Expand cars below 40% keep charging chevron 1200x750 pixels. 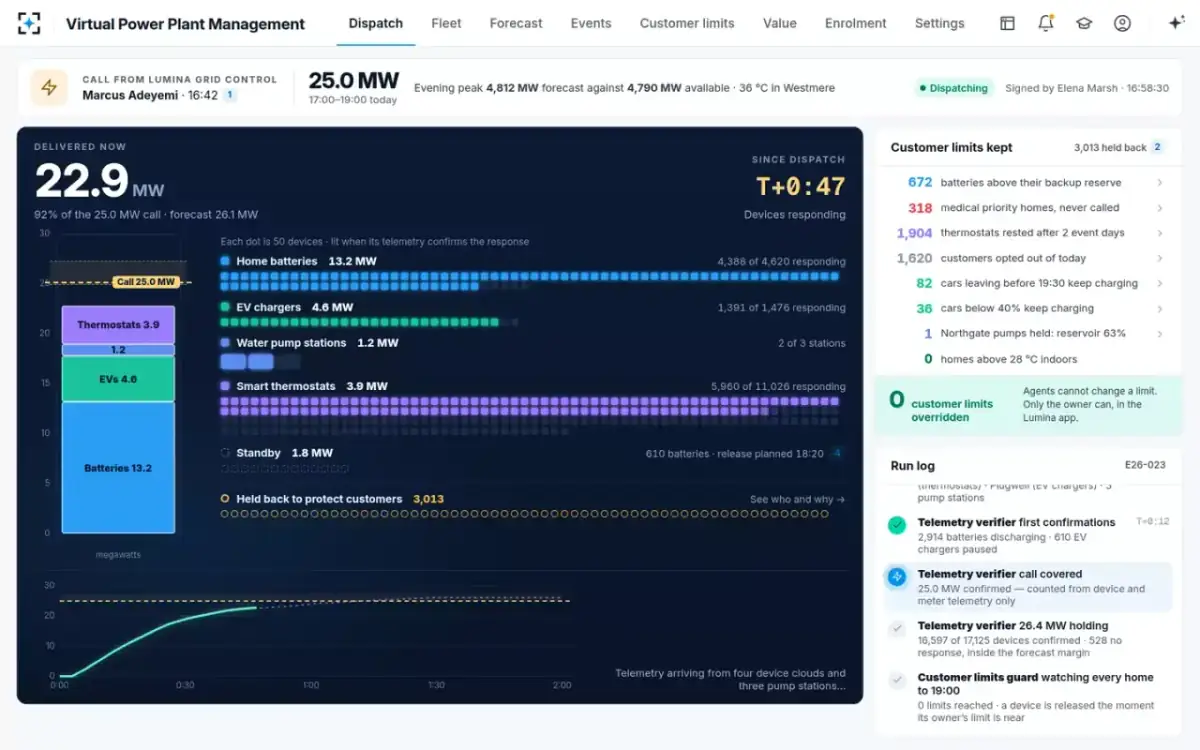coord(1159,308)
